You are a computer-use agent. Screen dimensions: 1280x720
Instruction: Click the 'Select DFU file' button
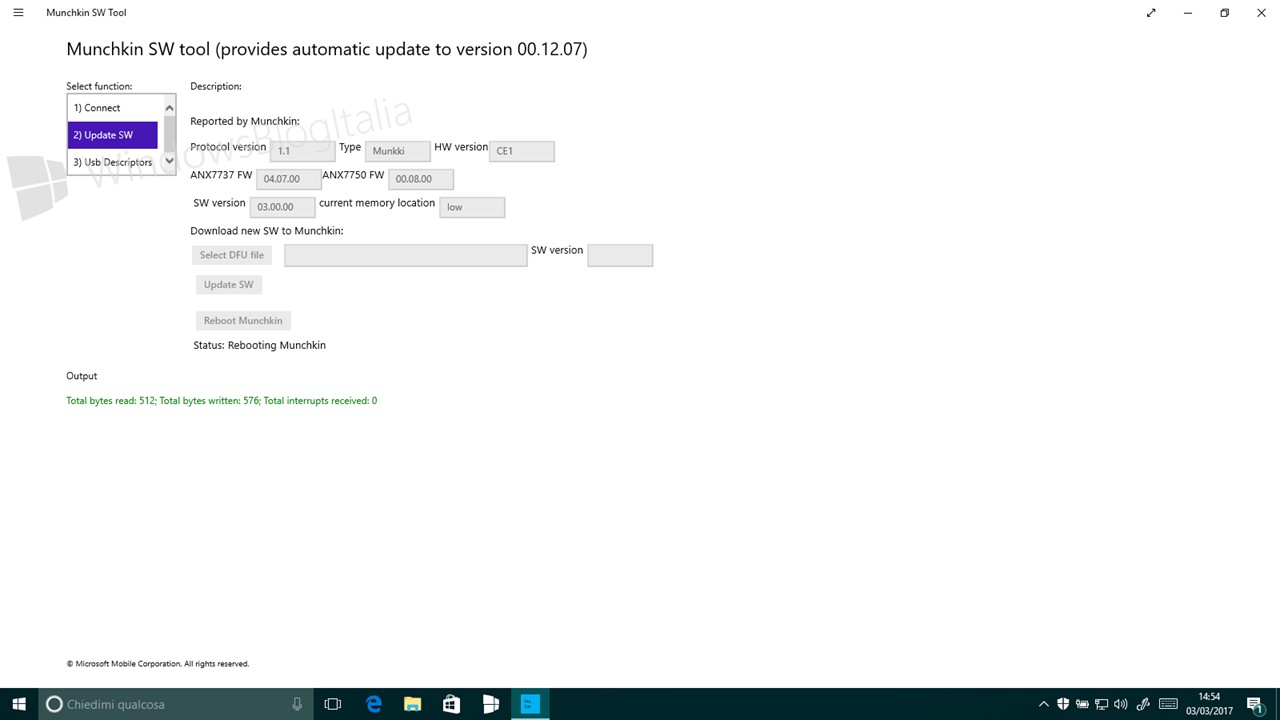[232, 255]
